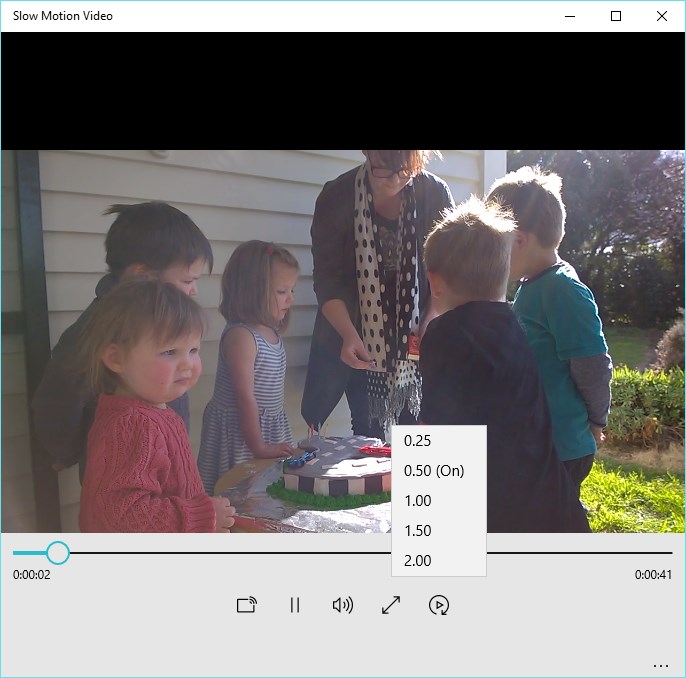Pause the video playback
The image size is (686, 678).
point(295,605)
